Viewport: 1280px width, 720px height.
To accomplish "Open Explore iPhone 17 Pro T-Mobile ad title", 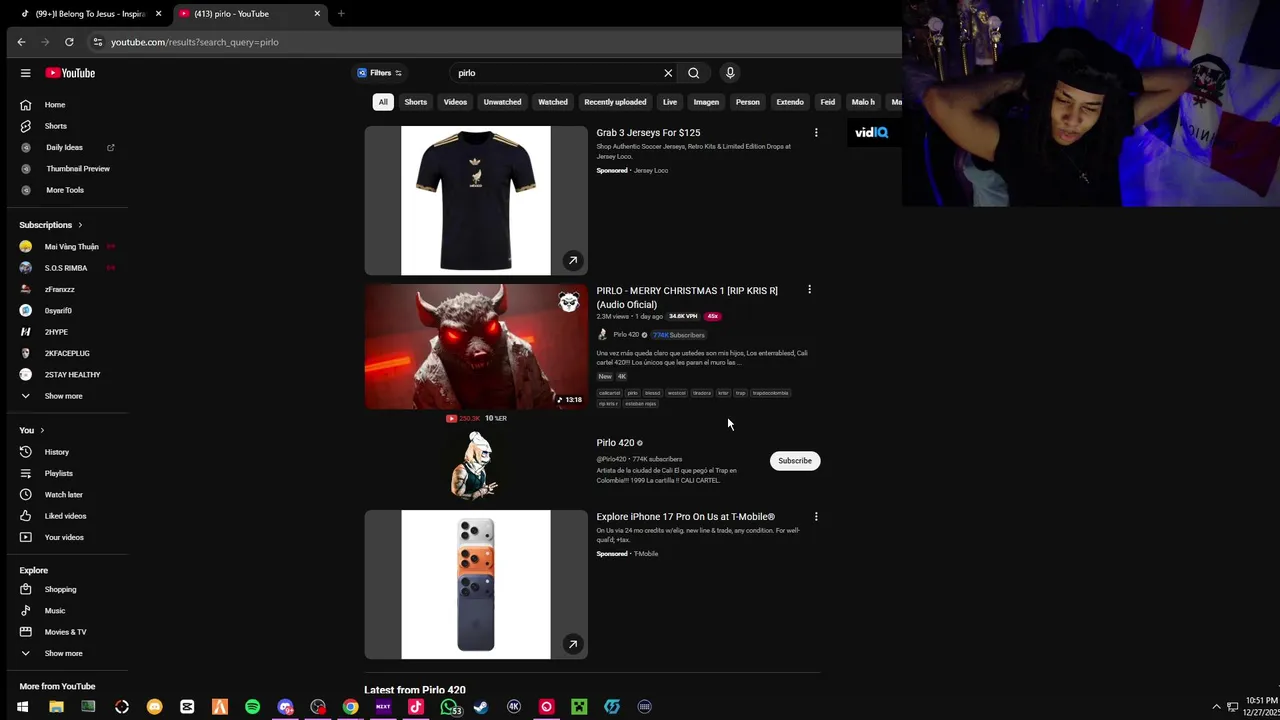I will (685, 517).
